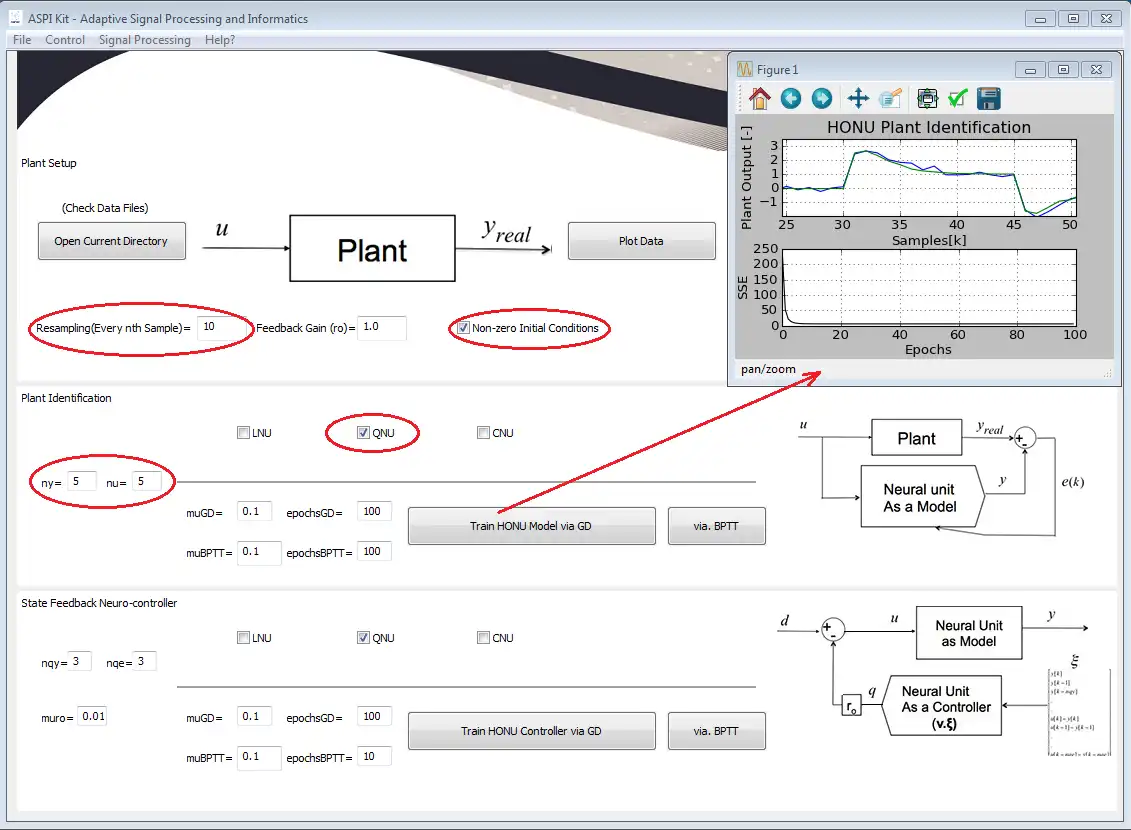Enable LNU in State Feedback Neuro-controller
The image size is (1131, 830).
click(x=243, y=637)
